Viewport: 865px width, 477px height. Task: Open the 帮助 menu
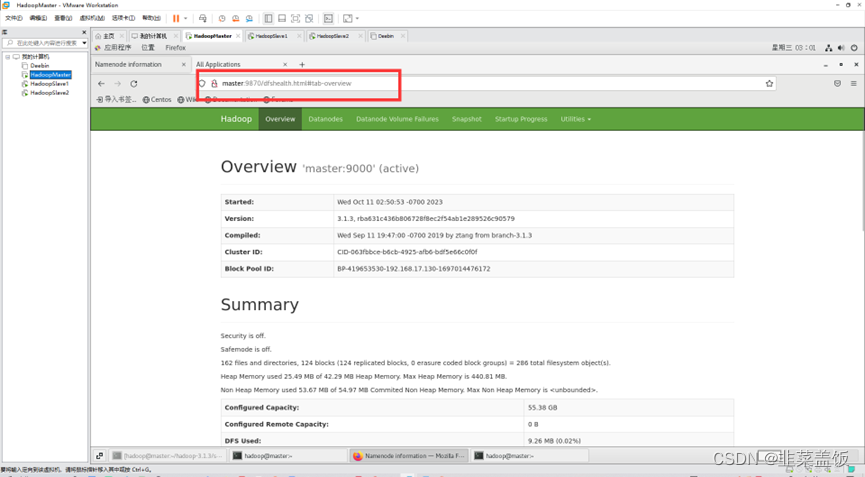coord(151,18)
